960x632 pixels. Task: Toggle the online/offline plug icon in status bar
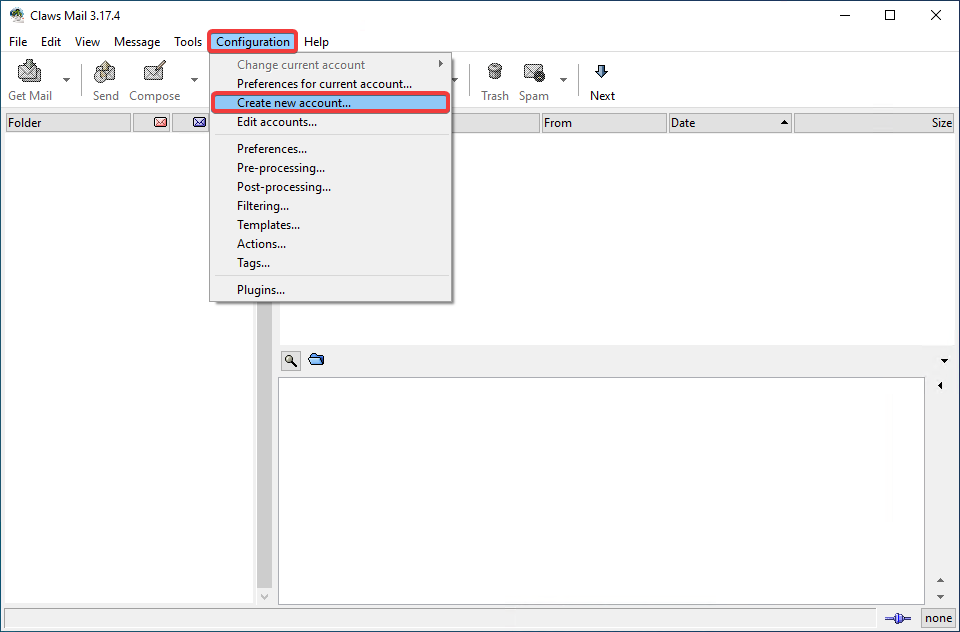tap(897, 618)
